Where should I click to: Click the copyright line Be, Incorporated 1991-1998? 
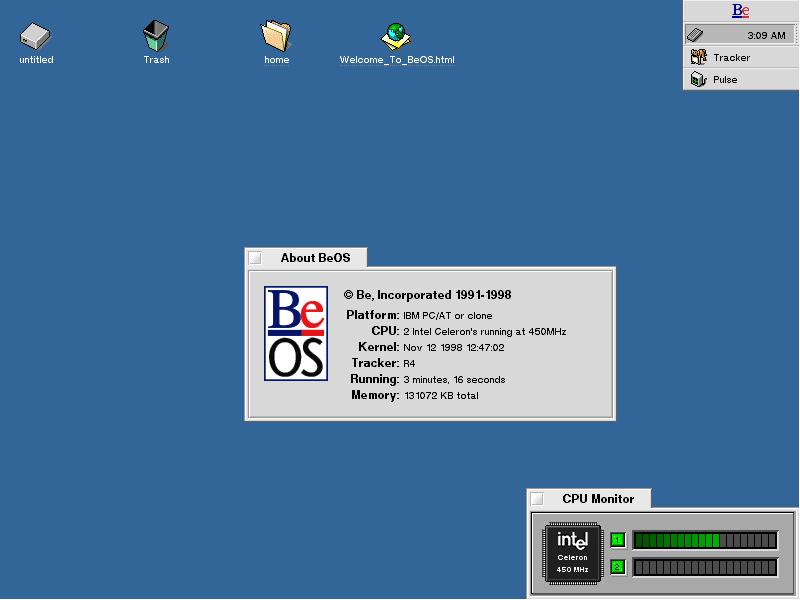click(428, 295)
